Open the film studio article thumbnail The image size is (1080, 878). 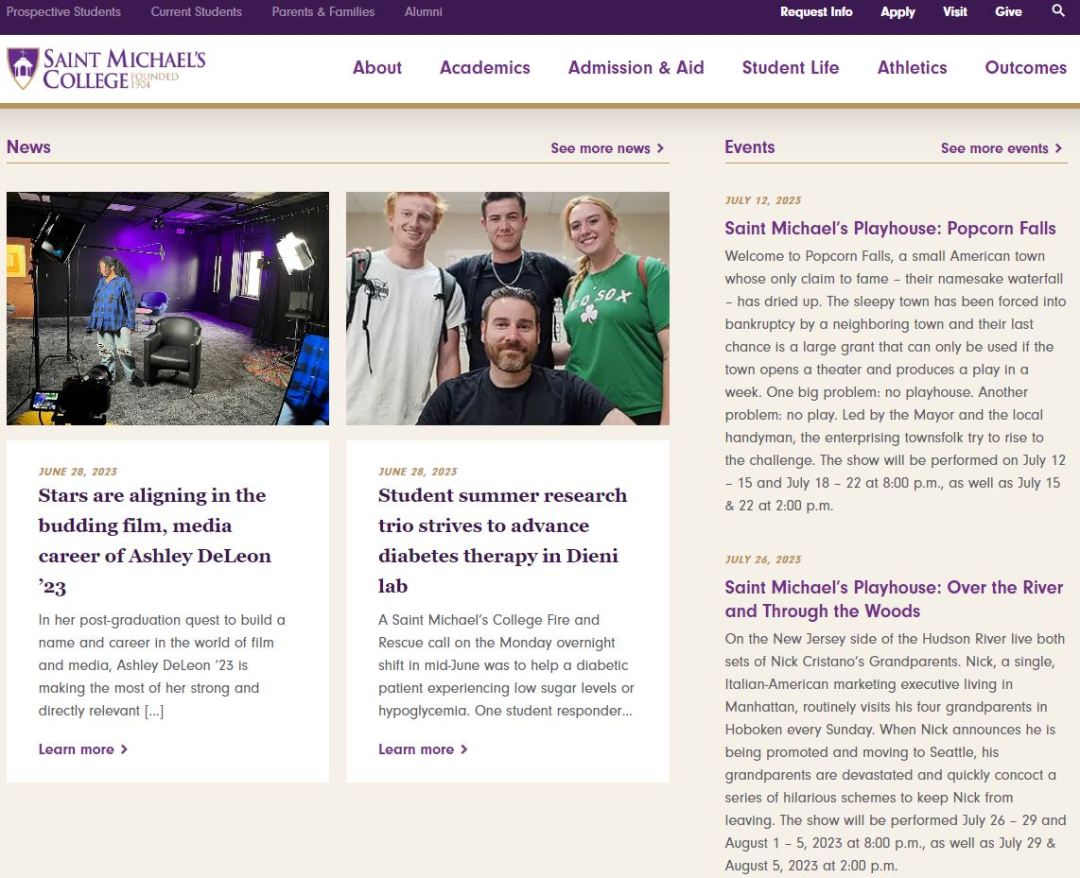click(x=168, y=308)
